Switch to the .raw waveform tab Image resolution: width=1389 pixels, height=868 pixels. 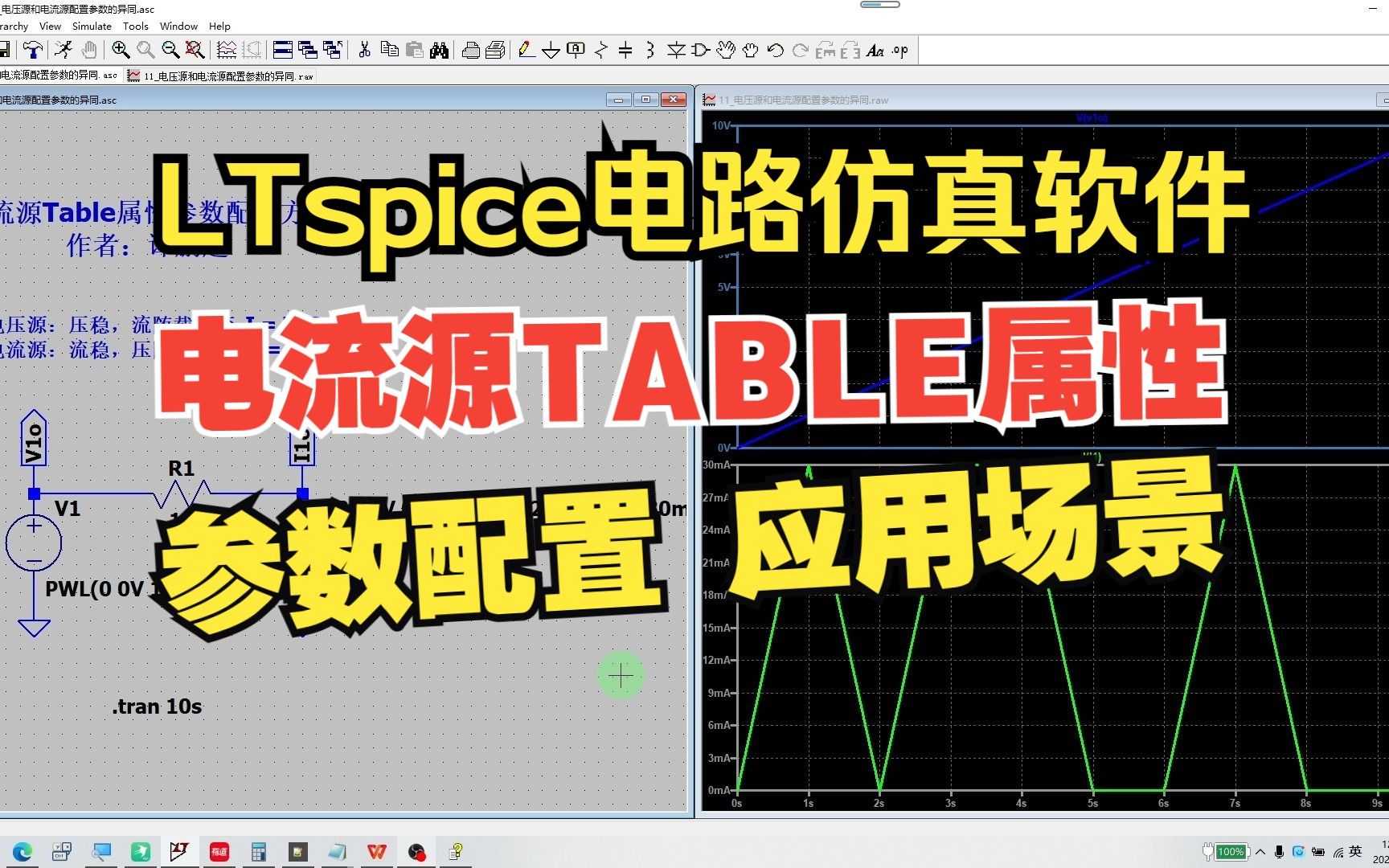(x=220, y=76)
